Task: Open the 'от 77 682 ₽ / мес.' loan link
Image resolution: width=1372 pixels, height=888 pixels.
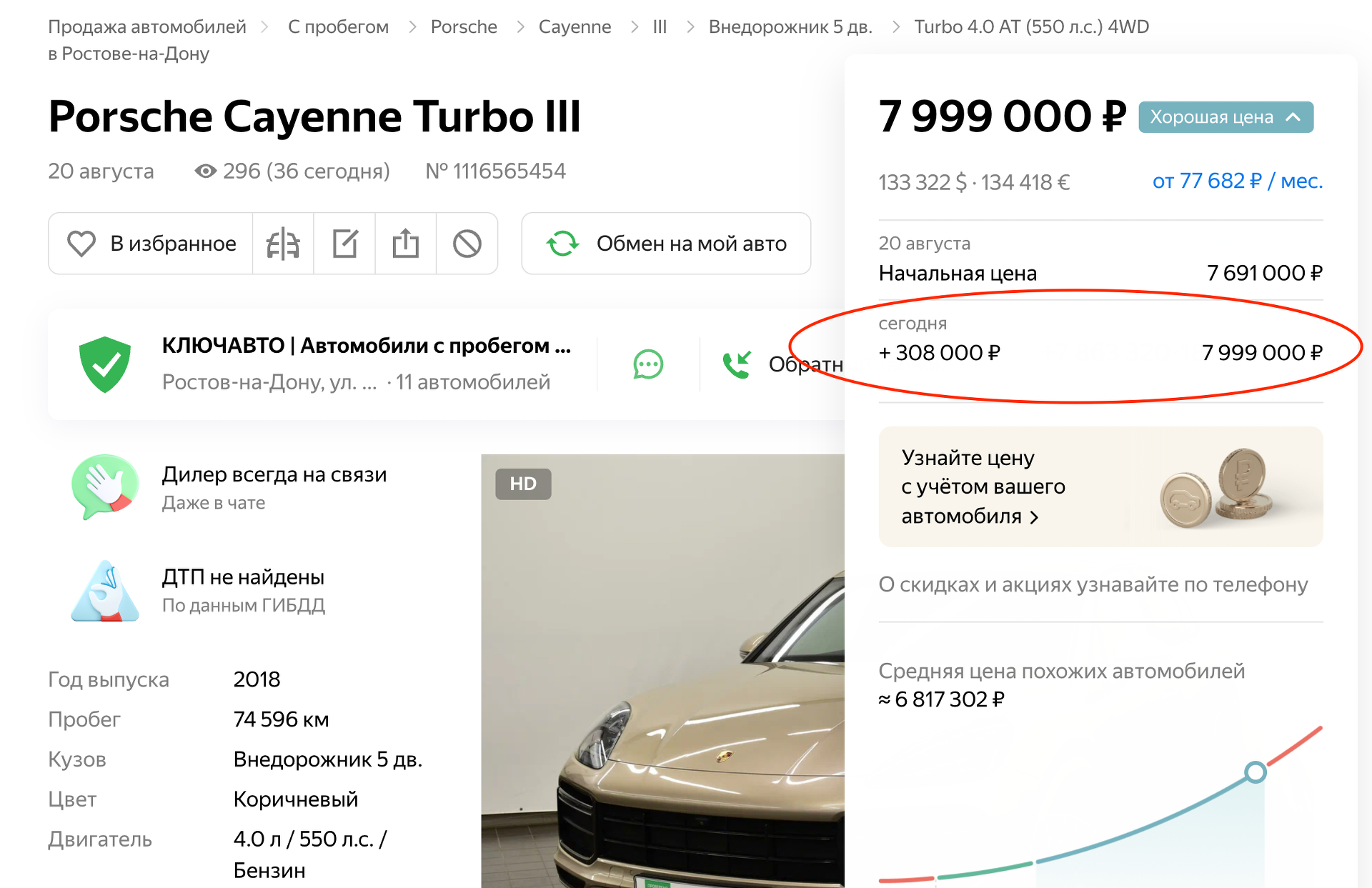Action: (x=1238, y=181)
